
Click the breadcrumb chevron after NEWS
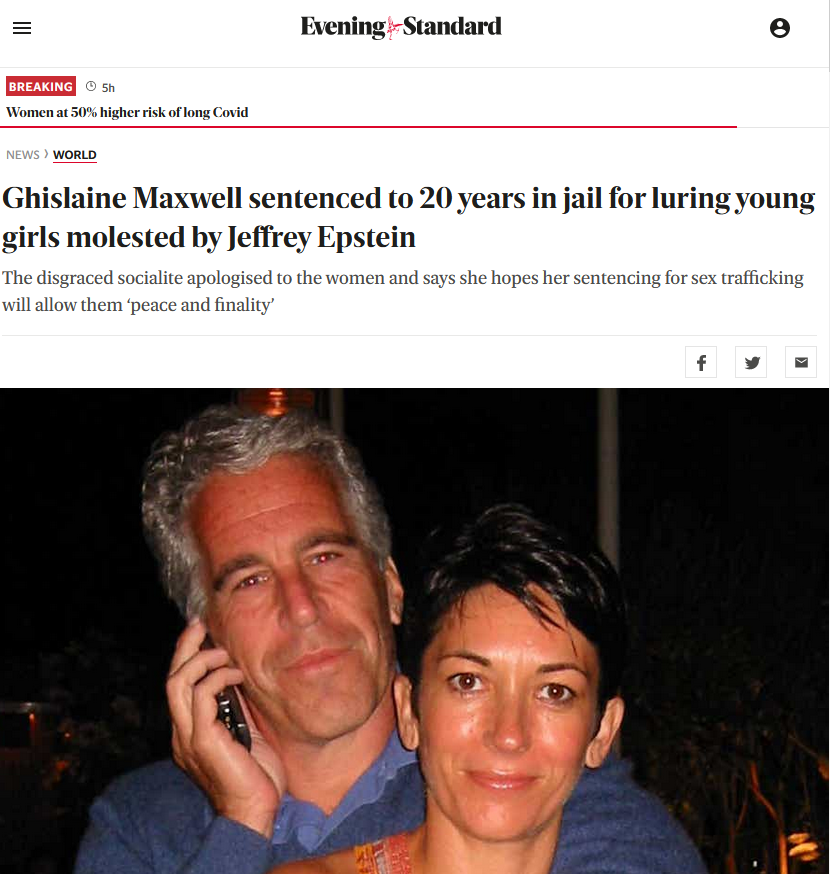(46, 154)
